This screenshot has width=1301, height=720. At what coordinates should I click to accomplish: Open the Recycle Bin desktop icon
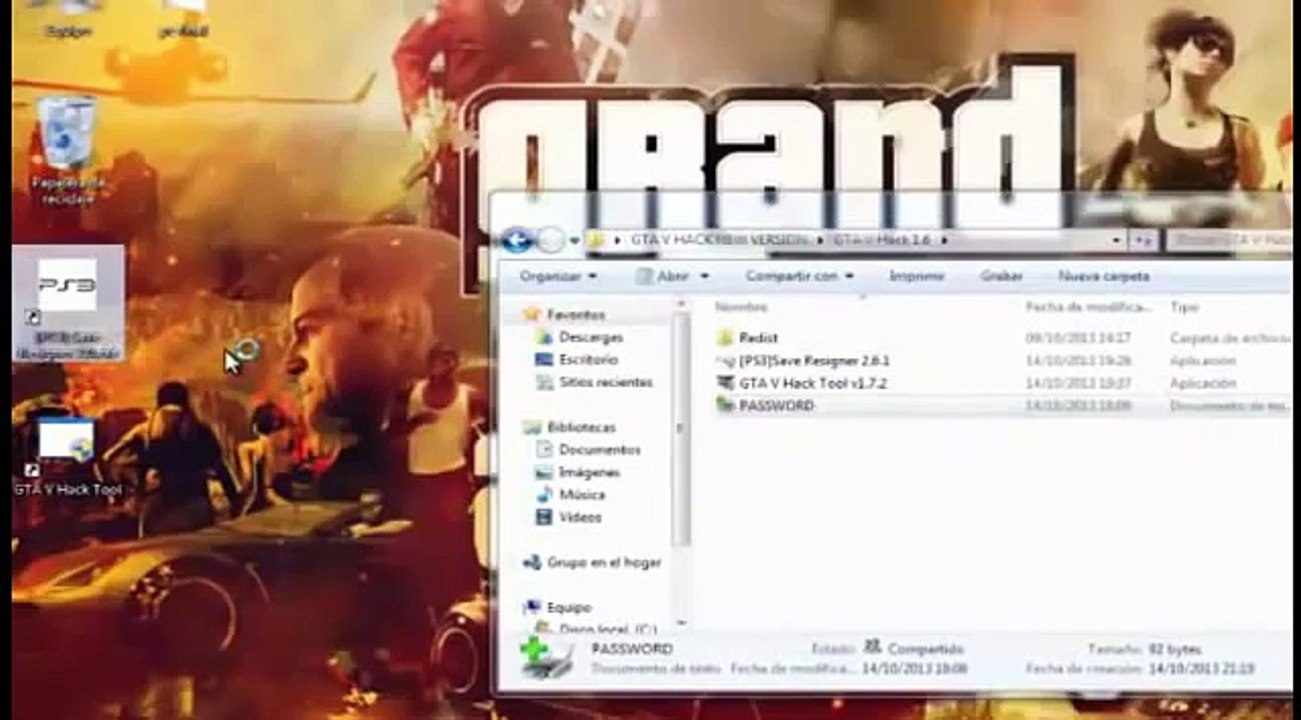click(x=68, y=152)
